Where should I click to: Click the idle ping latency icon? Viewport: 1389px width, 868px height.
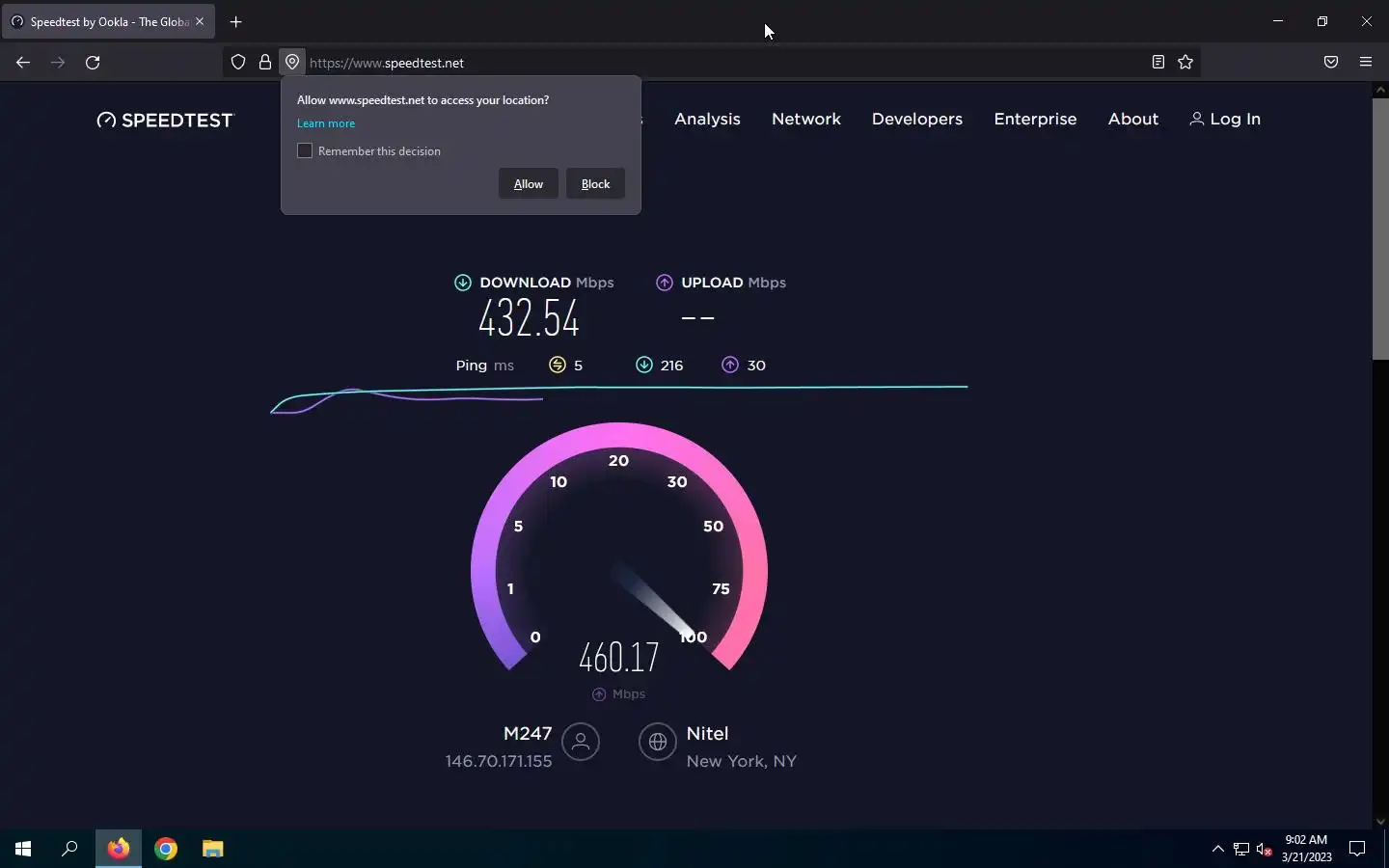point(558,365)
